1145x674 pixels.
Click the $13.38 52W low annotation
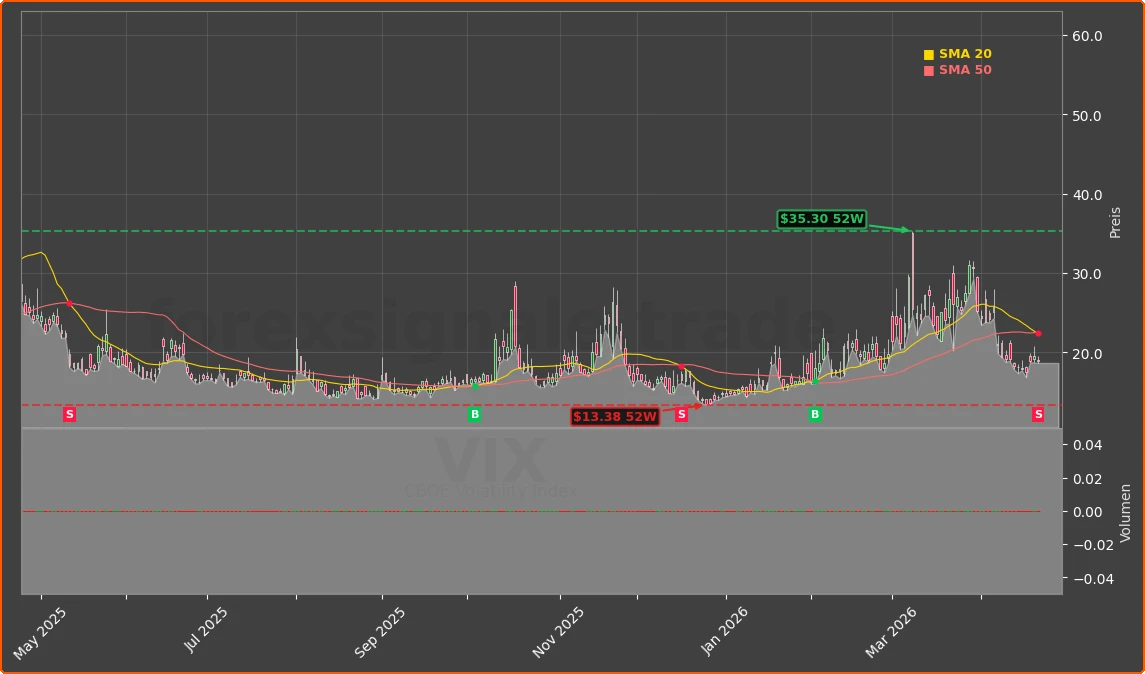pos(616,417)
